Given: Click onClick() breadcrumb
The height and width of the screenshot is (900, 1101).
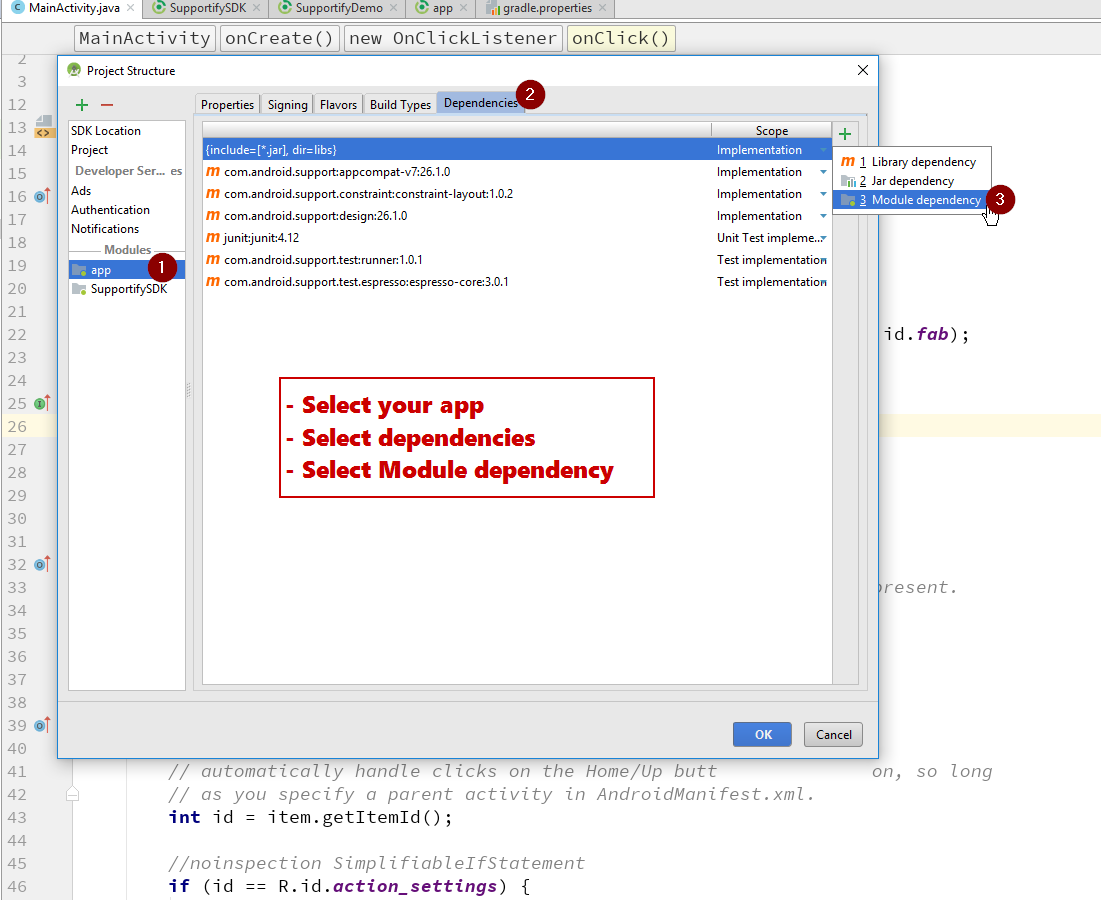Looking at the screenshot, I should tap(621, 38).
